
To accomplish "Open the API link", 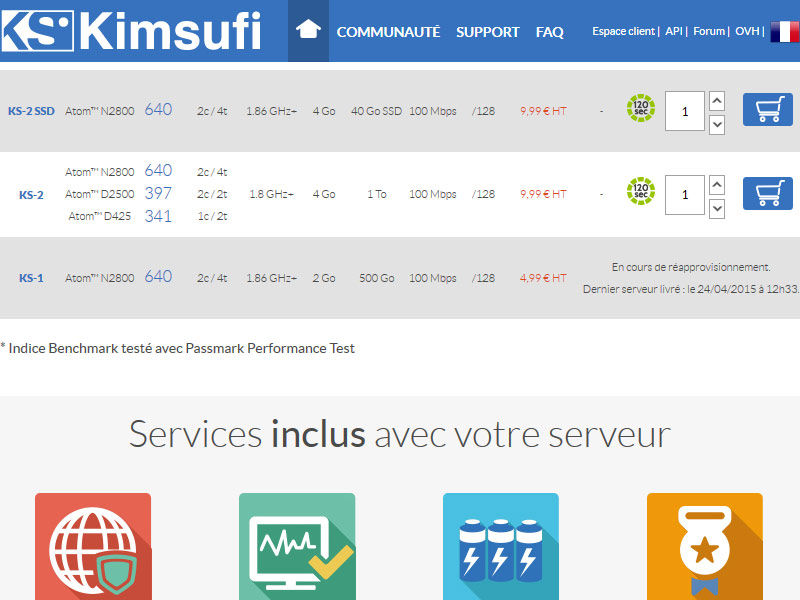I will click(673, 31).
